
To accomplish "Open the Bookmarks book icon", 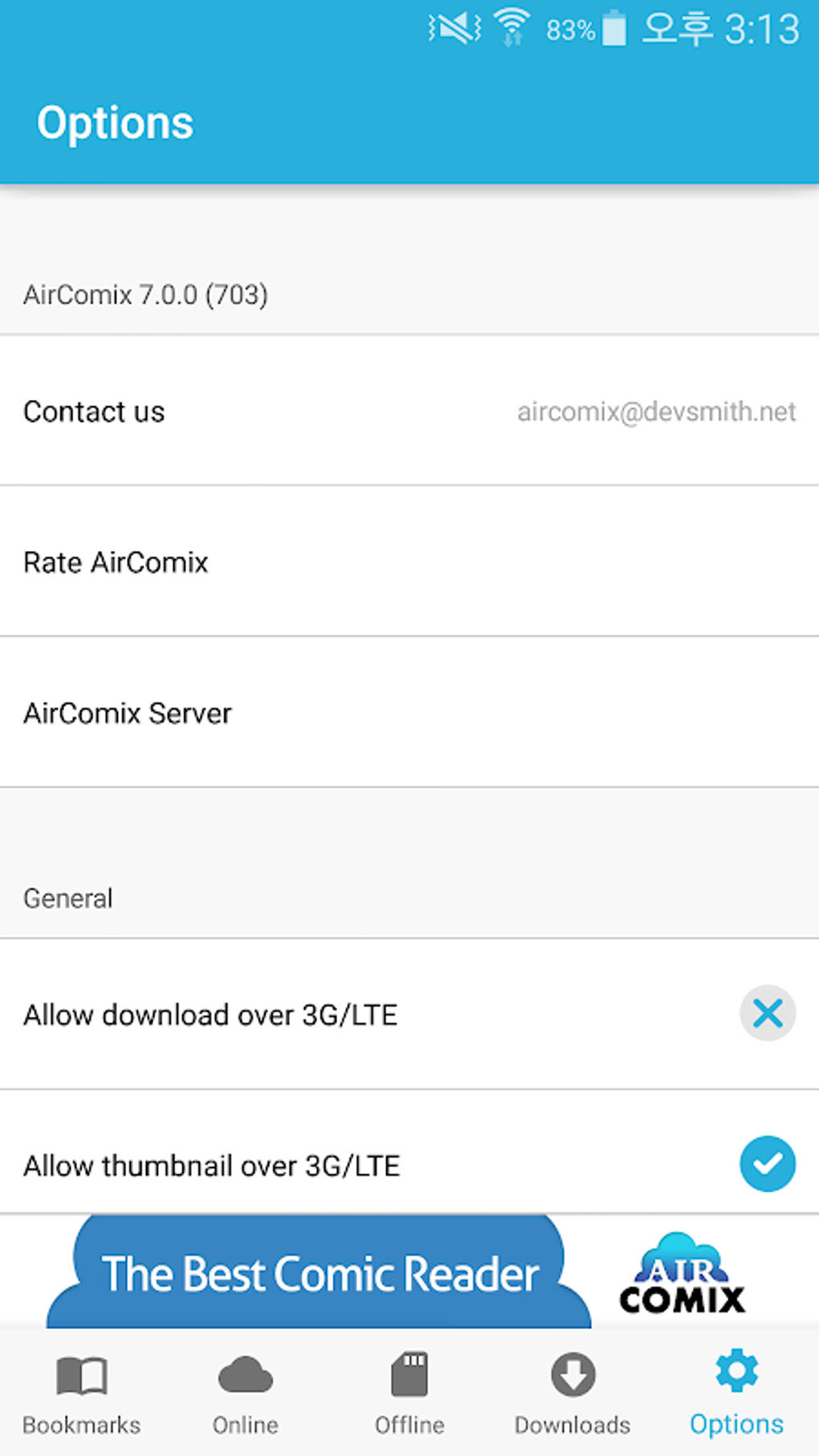I will point(82,1375).
